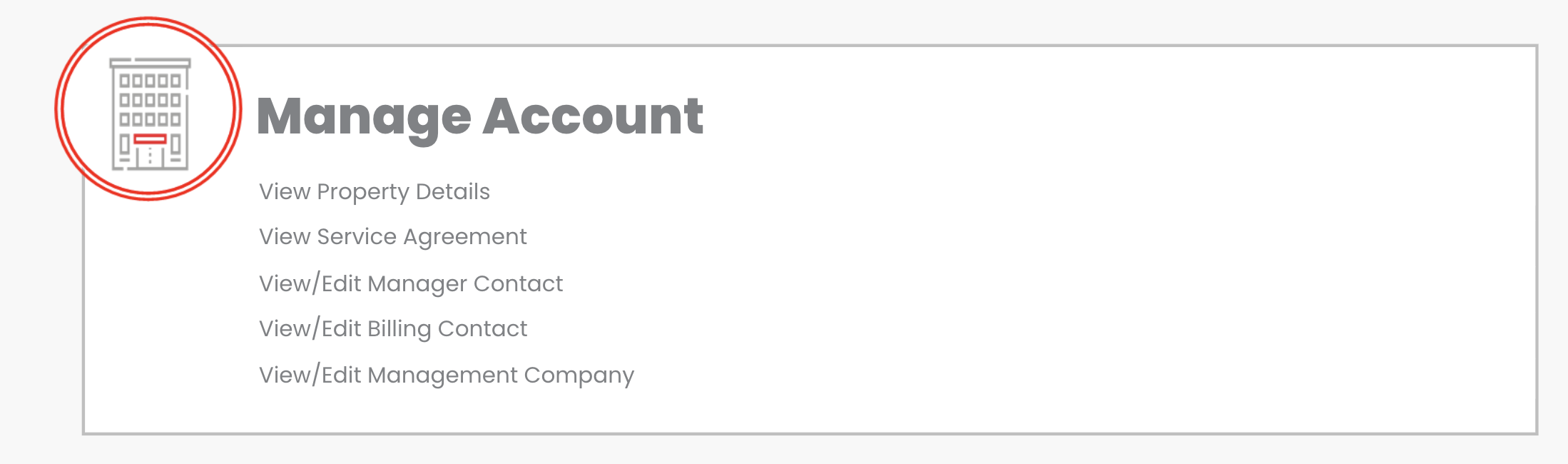Image resolution: width=1568 pixels, height=464 pixels.
Task: Open View/Edit Management Company
Action: pyautogui.click(x=446, y=375)
